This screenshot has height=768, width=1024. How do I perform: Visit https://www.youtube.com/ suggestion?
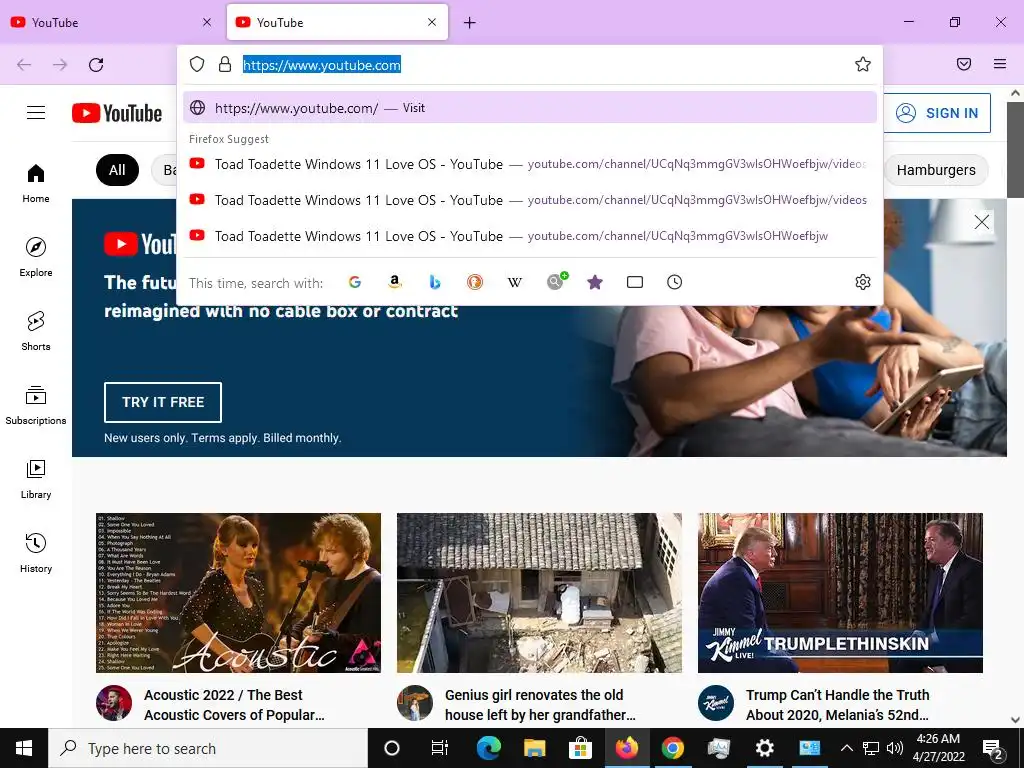click(x=530, y=108)
